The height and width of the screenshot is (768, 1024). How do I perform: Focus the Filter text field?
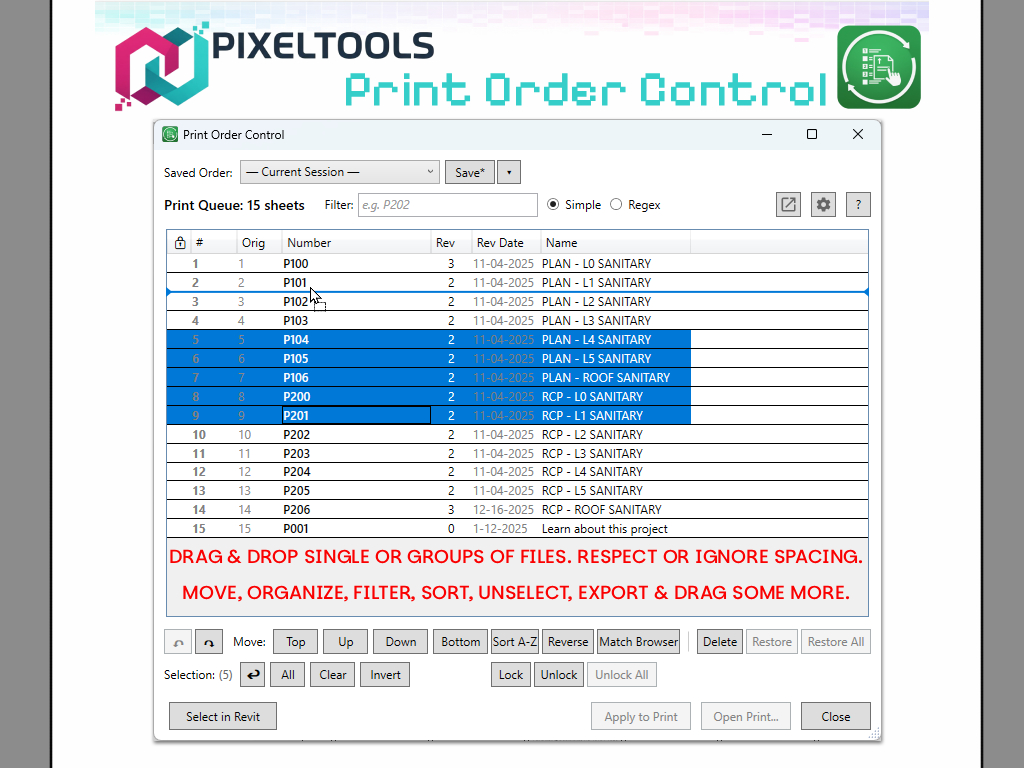click(447, 205)
